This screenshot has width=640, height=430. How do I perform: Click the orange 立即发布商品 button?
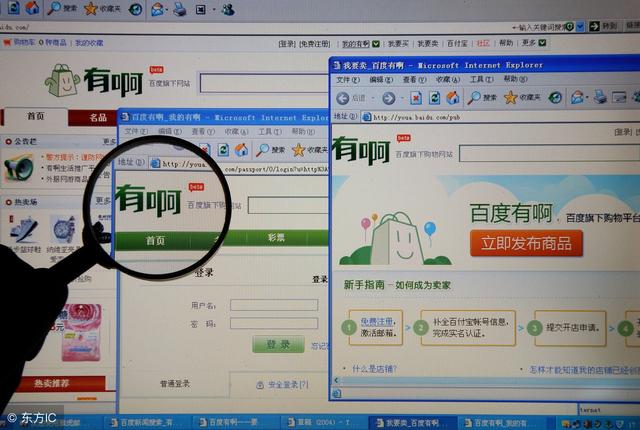click(526, 244)
